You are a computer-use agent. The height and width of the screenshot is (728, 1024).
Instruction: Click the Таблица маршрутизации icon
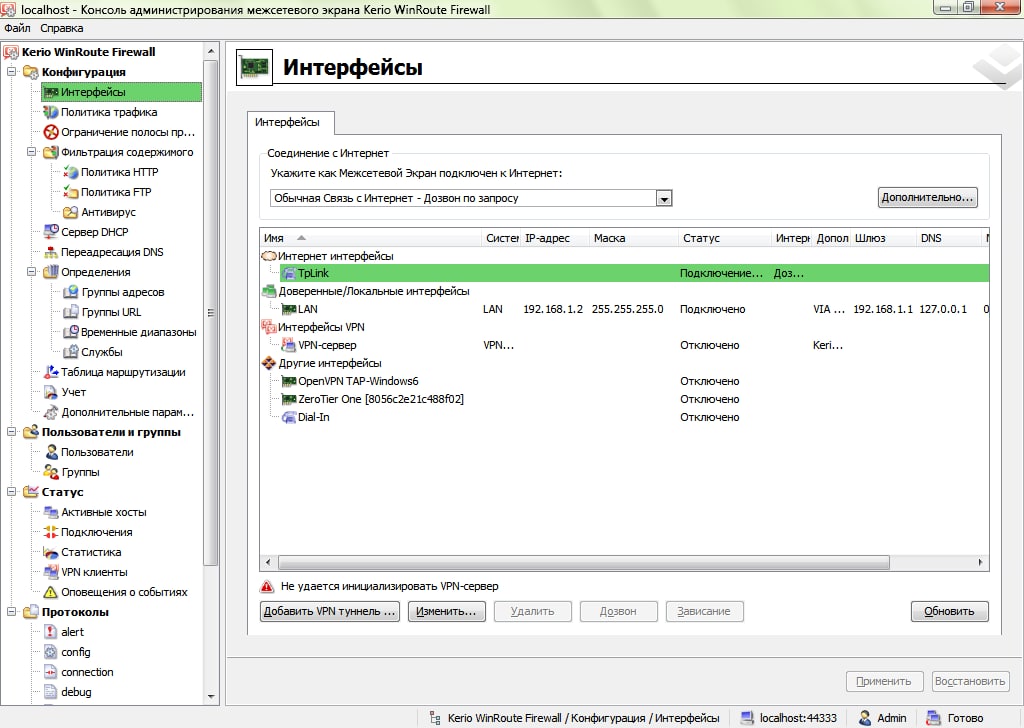pos(51,372)
